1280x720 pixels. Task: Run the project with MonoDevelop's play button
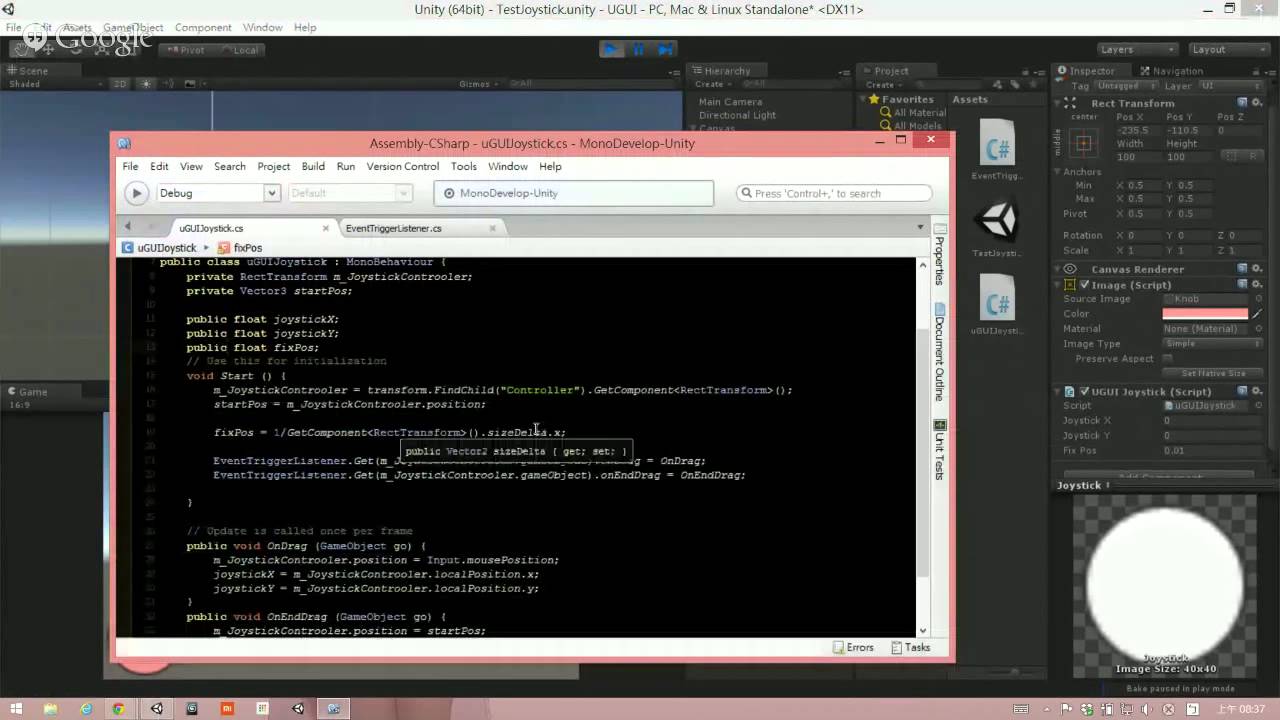(137, 193)
